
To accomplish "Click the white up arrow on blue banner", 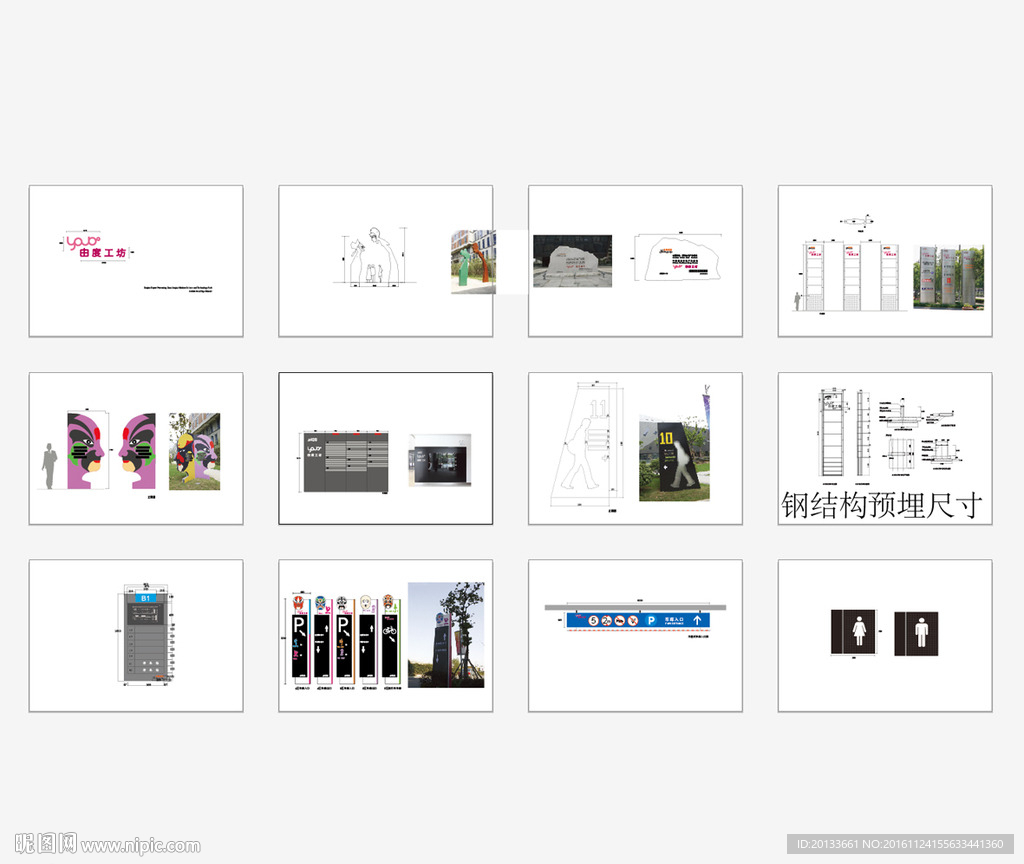I will (697, 620).
